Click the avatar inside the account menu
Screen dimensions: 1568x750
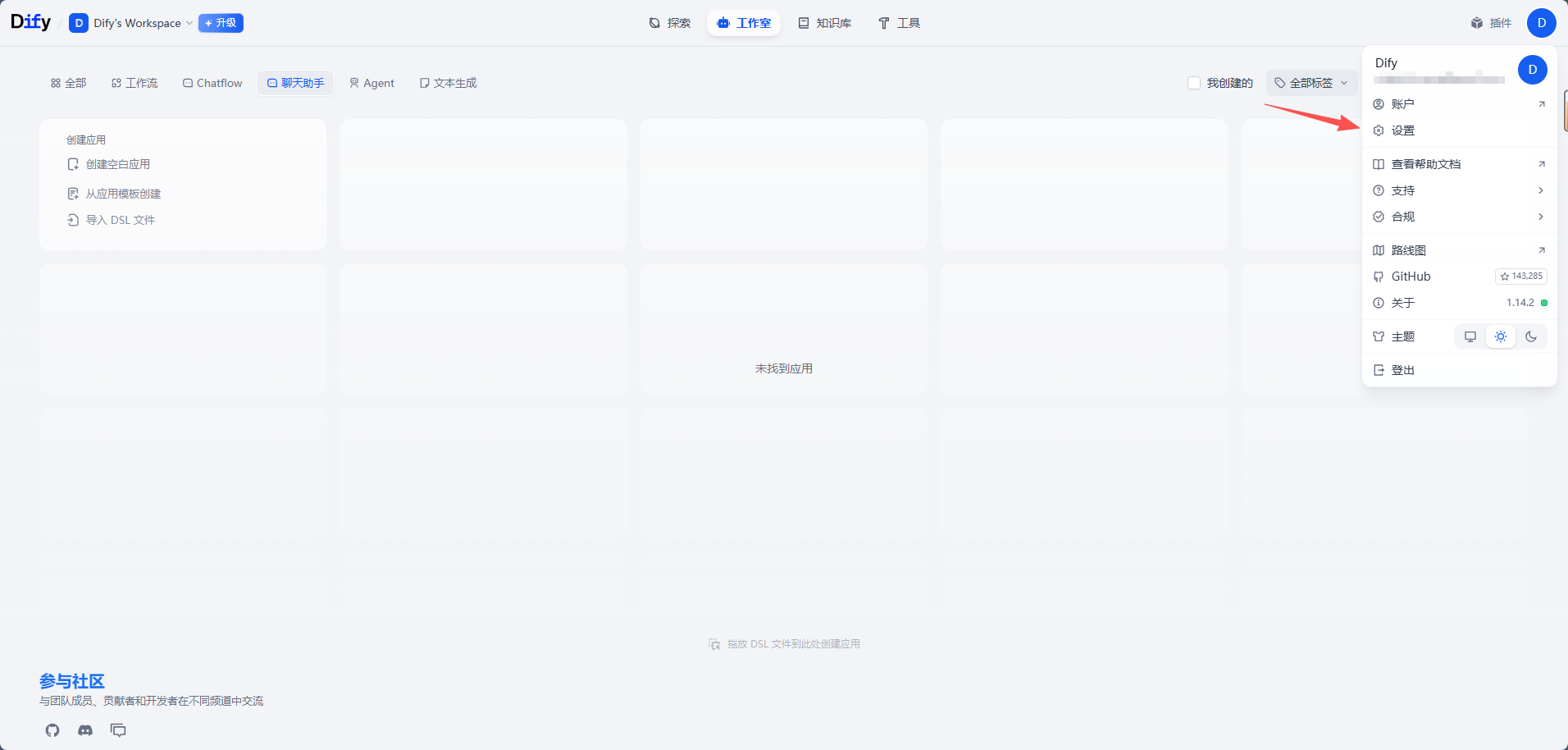pos(1533,70)
